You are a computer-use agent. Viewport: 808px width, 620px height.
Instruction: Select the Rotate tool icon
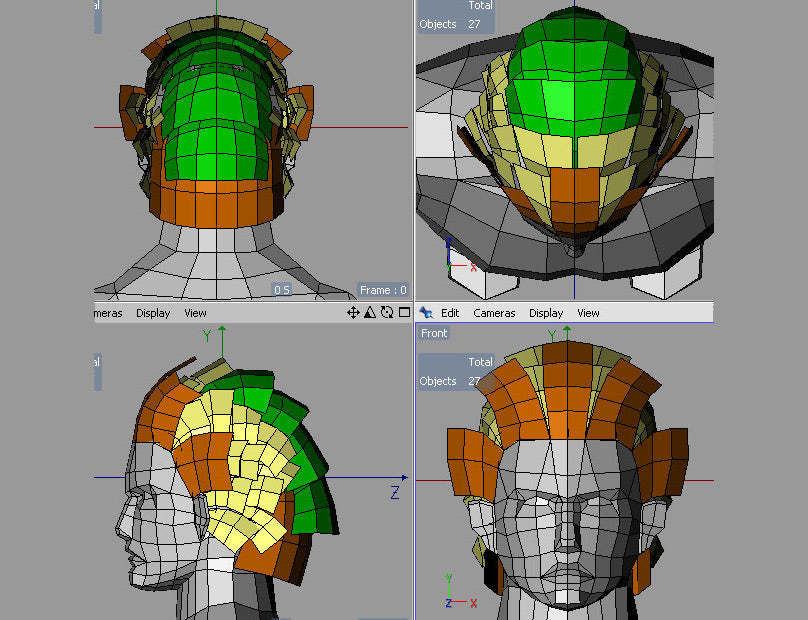point(387,312)
